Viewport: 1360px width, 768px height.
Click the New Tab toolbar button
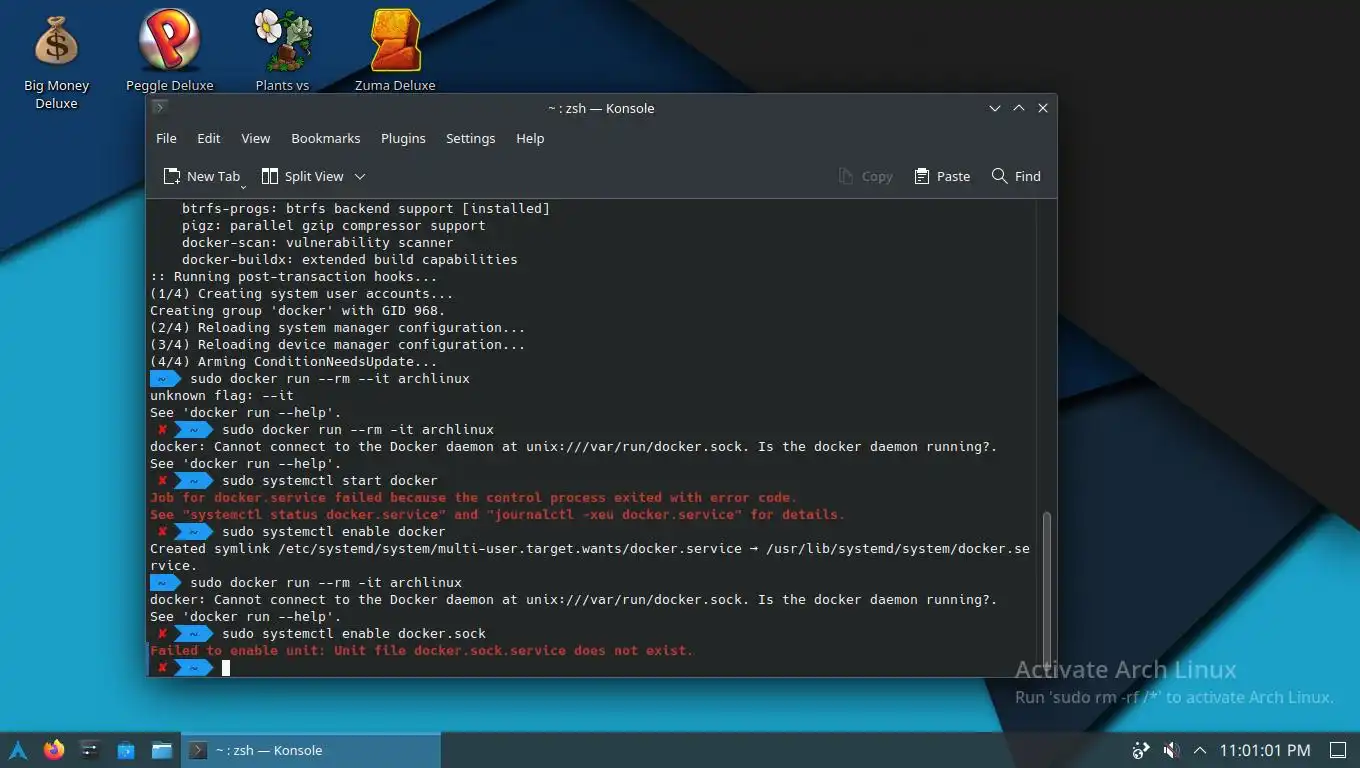pyautogui.click(x=201, y=176)
